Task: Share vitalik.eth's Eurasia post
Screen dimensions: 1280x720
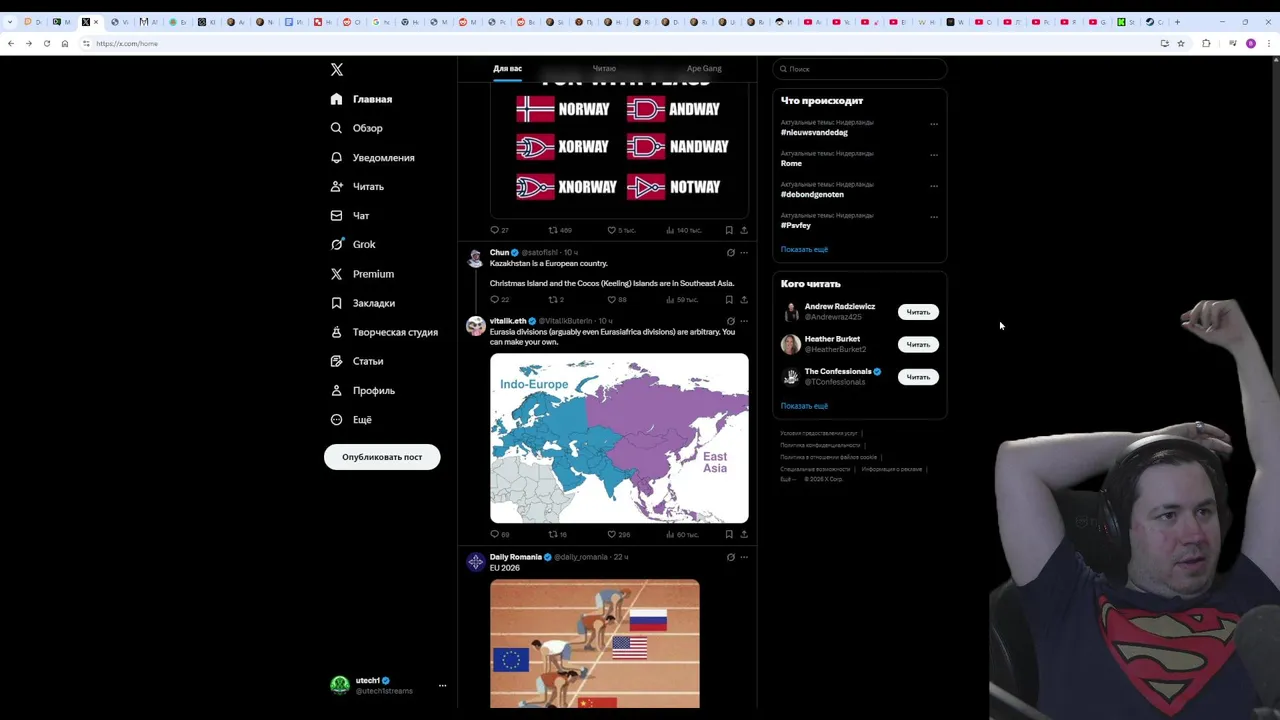Action: 744,534
